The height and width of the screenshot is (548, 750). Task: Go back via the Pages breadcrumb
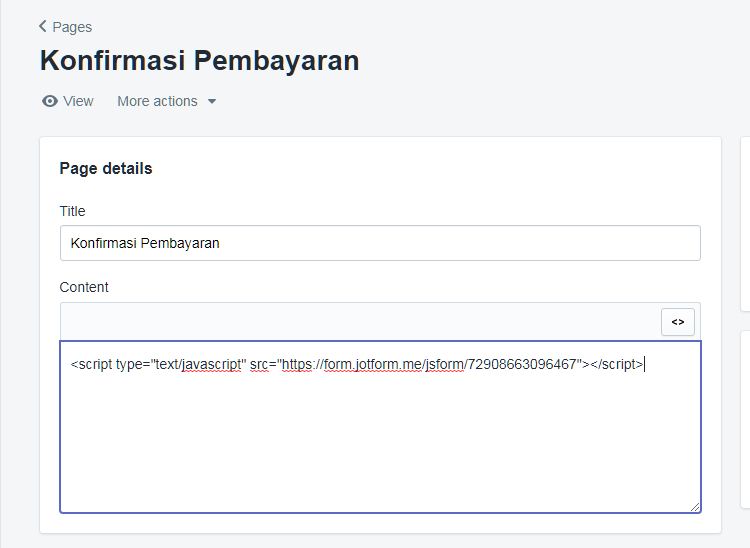72,27
